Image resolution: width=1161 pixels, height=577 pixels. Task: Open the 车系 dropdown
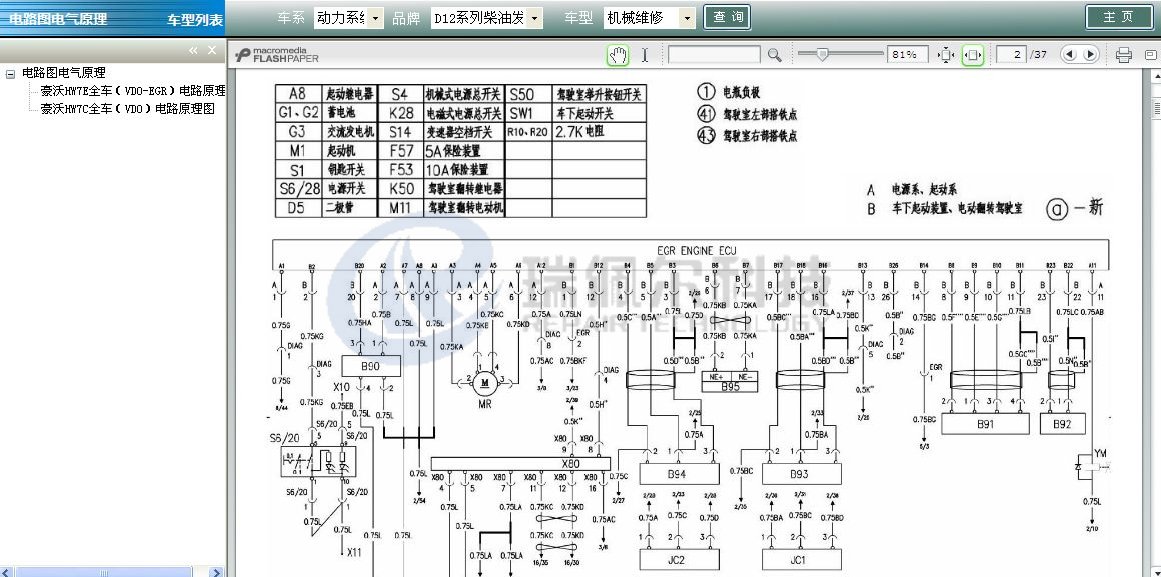347,18
